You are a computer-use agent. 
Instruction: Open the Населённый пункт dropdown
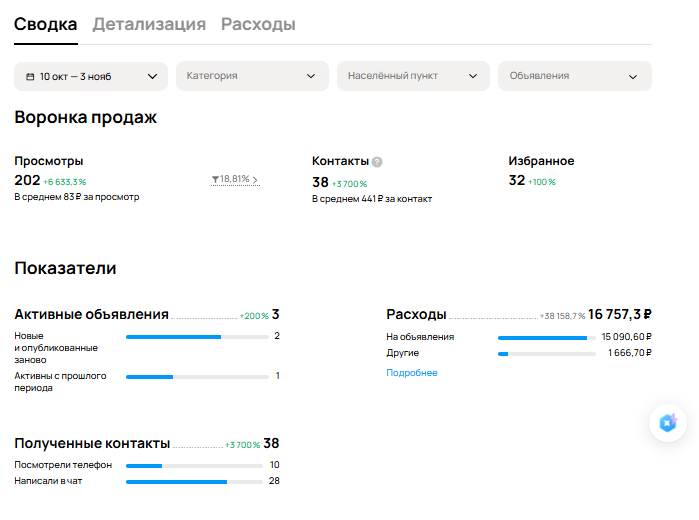413,76
